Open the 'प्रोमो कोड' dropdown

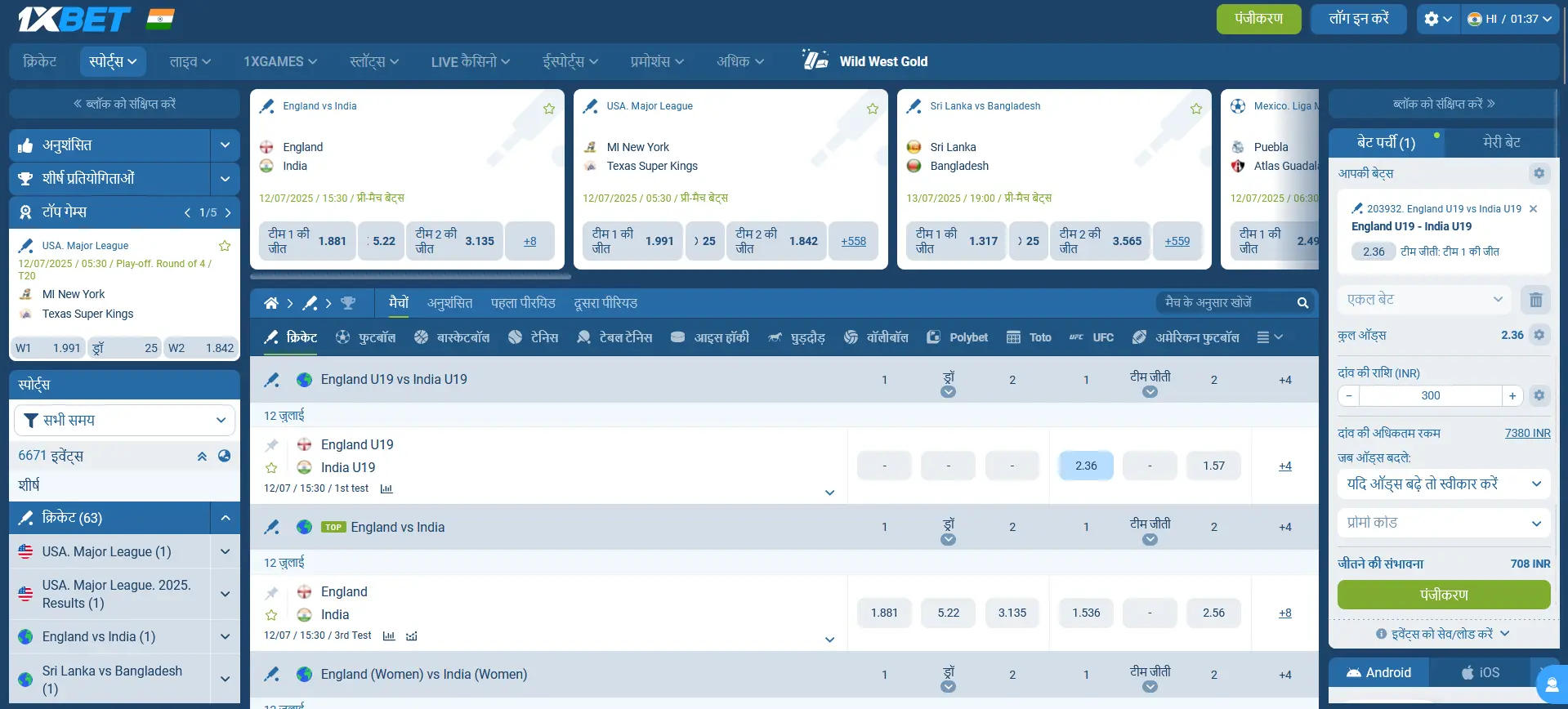(1443, 523)
